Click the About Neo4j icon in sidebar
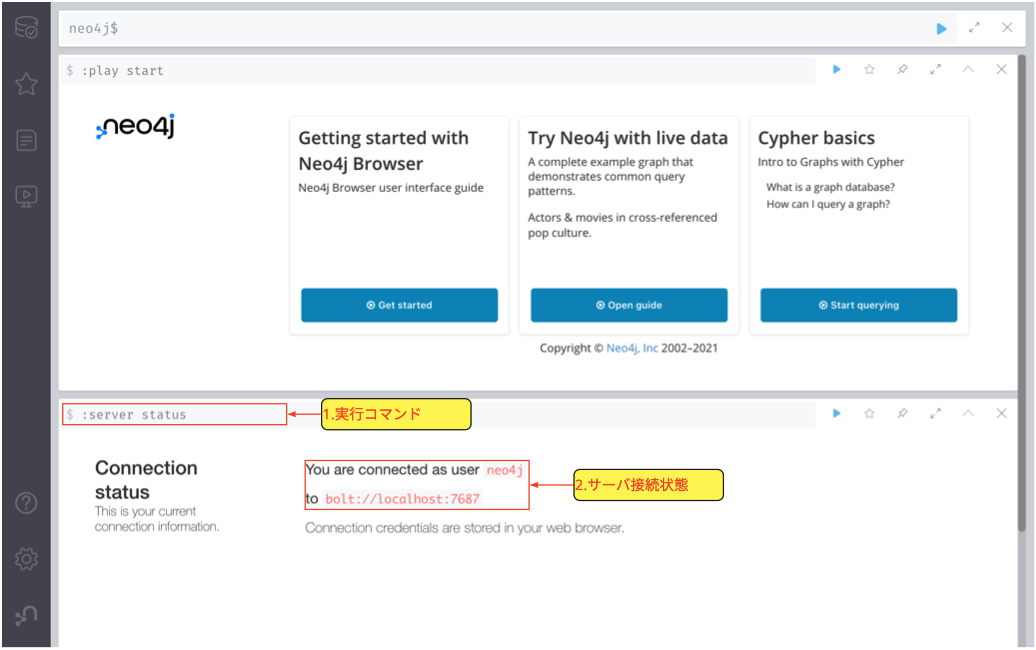The image size is (1036, 650). 26,616
